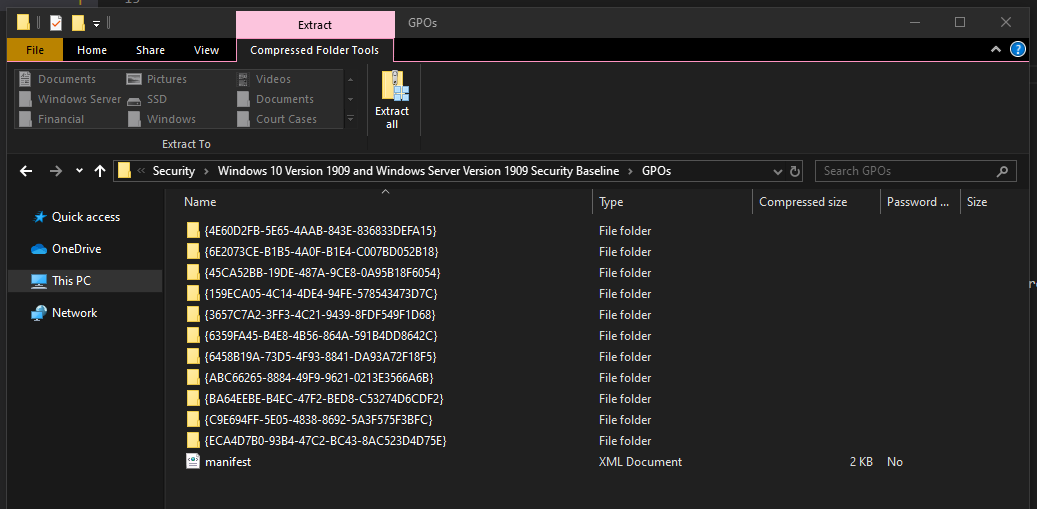This screenshot has height=509, width=1037.
Task: Extract to SSD destination
Action: click(x=147, y=99)
